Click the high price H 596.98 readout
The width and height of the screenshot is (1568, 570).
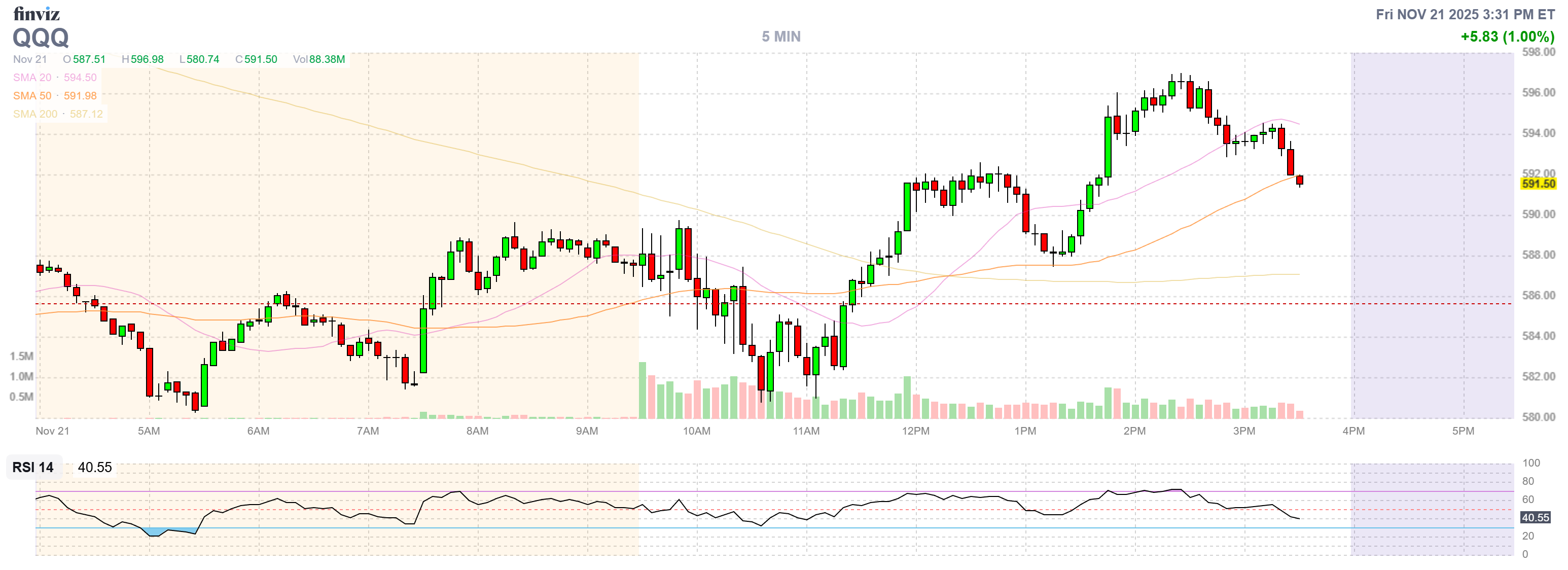142,59
